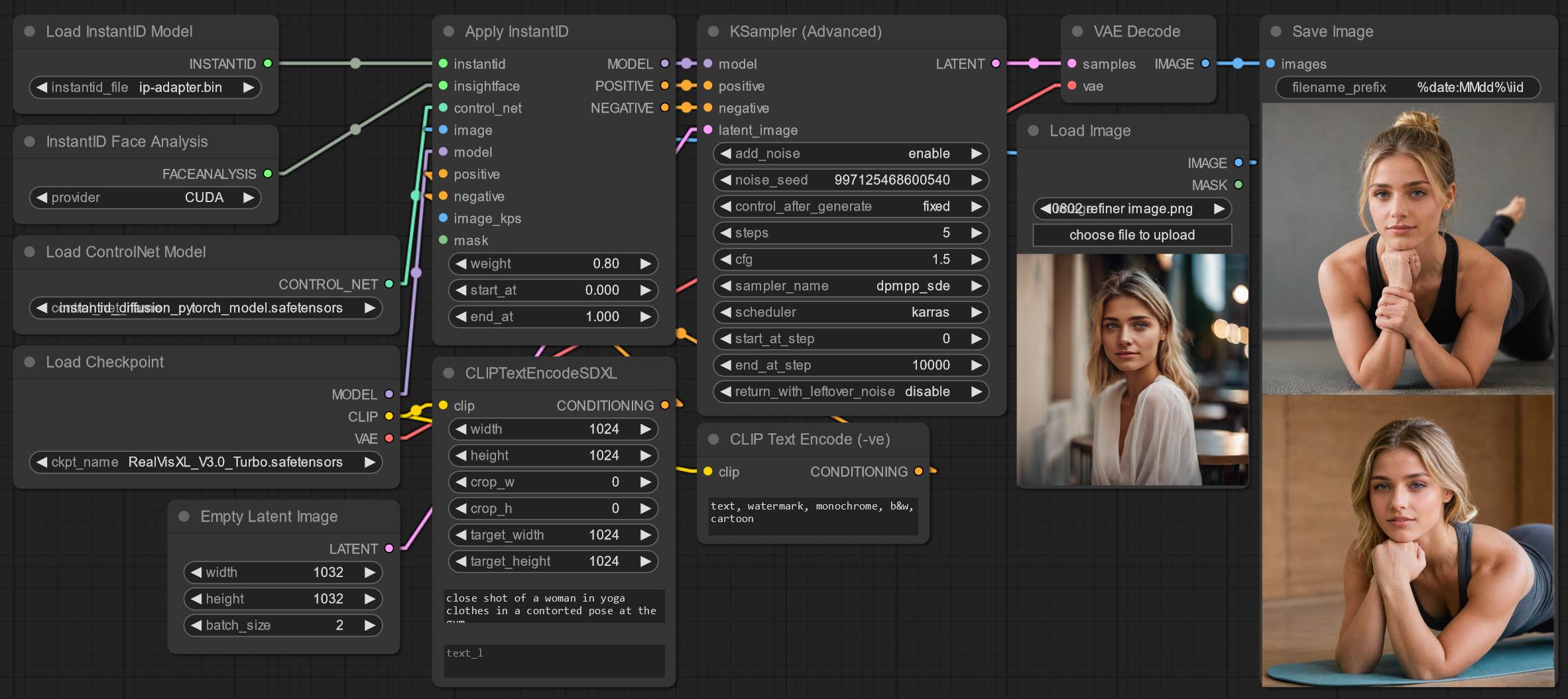Click the mask input socket on Apply InstantID
The image size is (1568, 699).
[444, 240]
